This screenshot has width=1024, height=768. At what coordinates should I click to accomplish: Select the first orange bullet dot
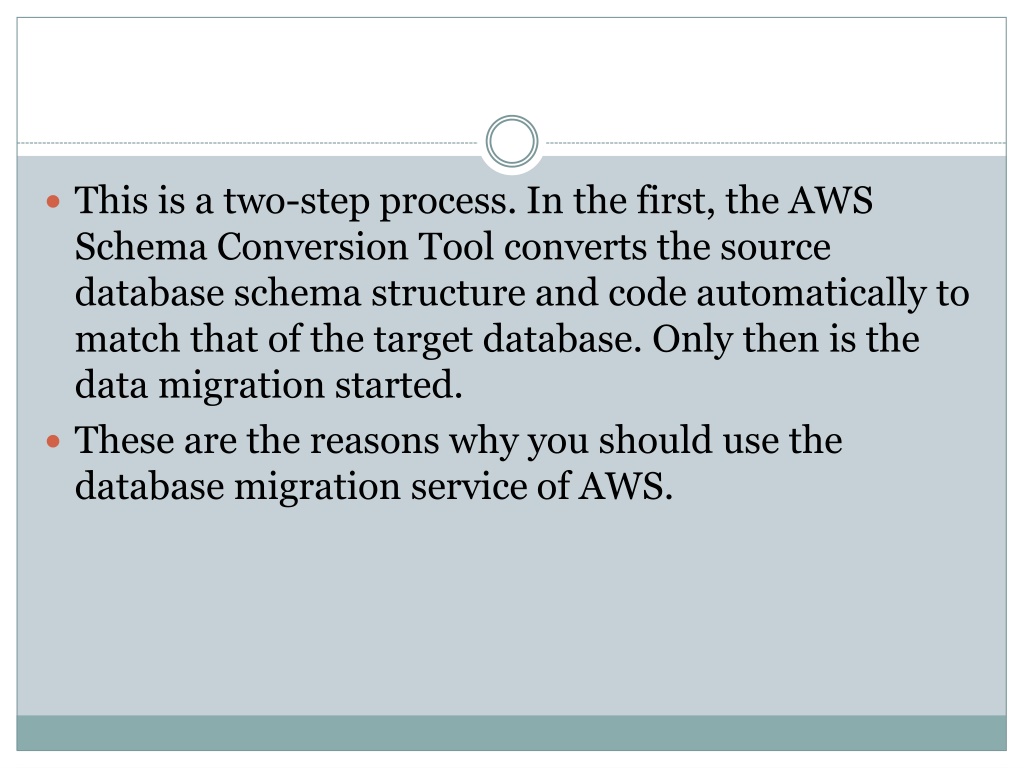(x=54, y=201)
